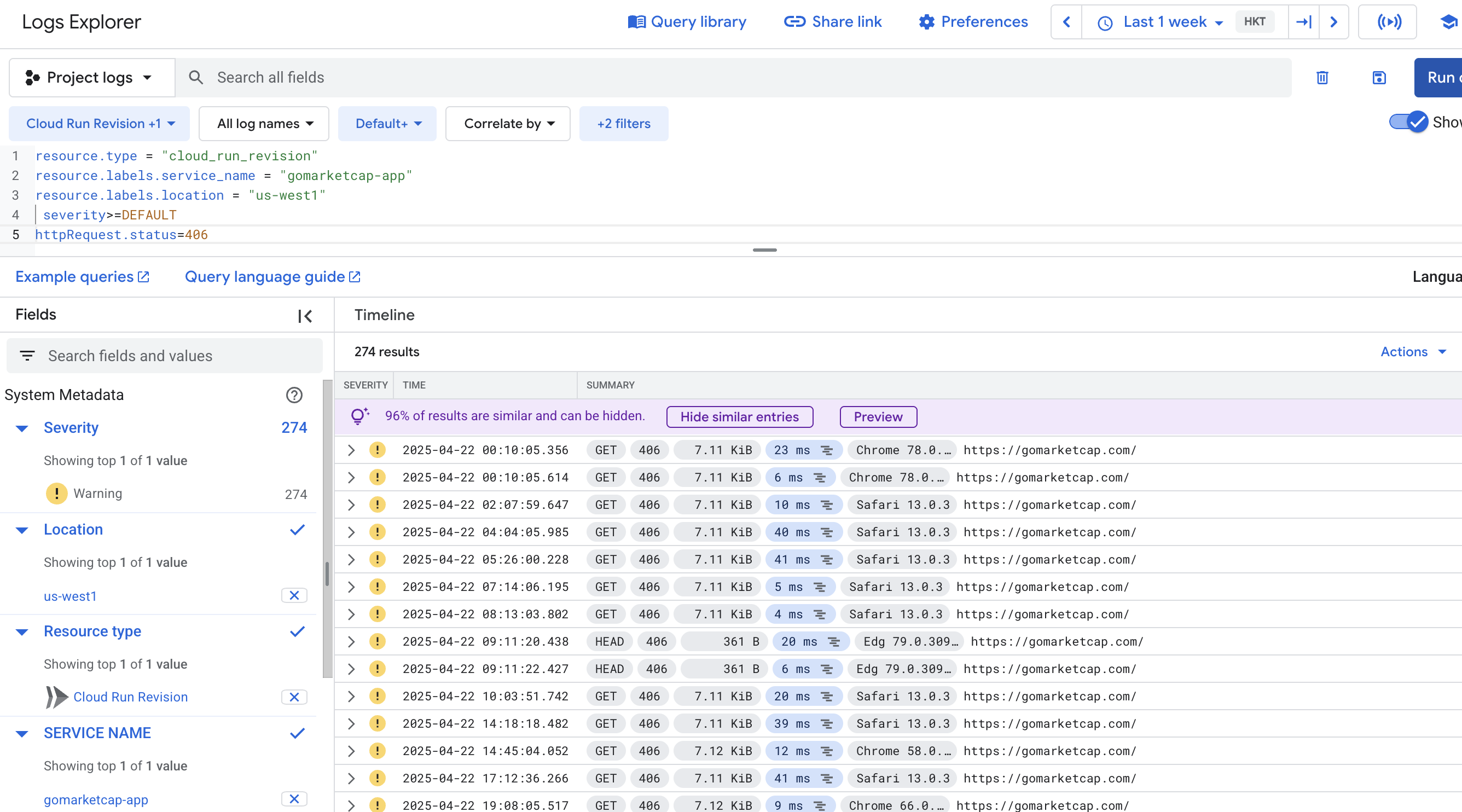Click lightbulb icon in similar-results banner

tap(360, 416)
